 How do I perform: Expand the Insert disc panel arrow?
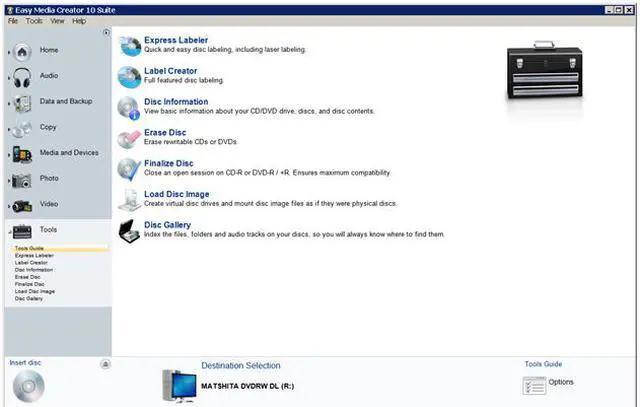(x=105, y=365)
